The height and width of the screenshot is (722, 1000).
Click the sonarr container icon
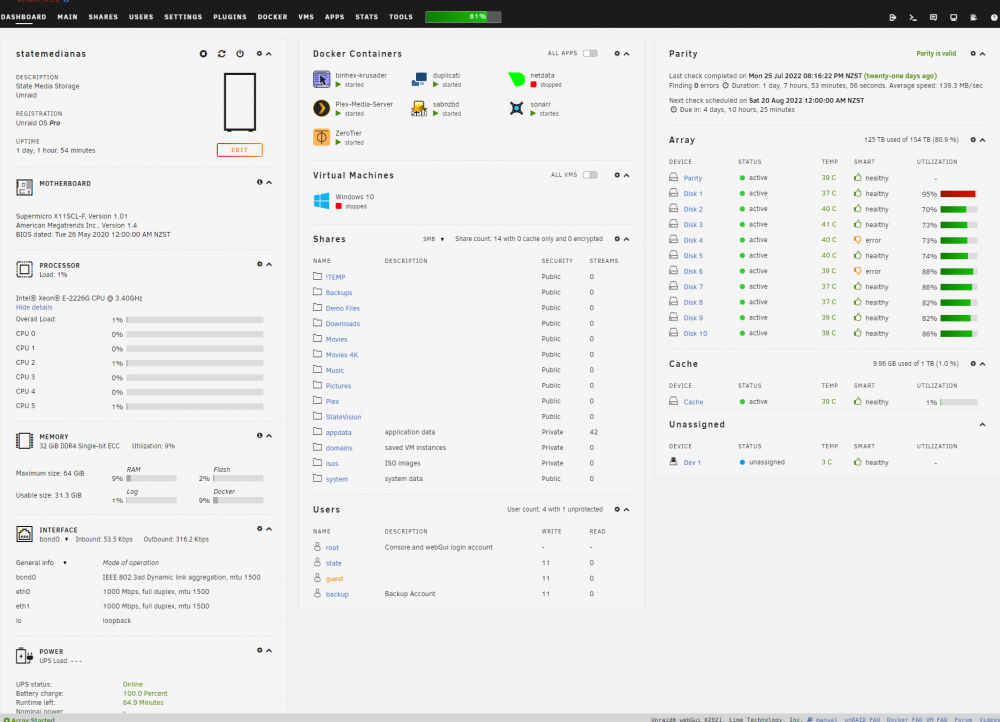click(x=517, y=108)
